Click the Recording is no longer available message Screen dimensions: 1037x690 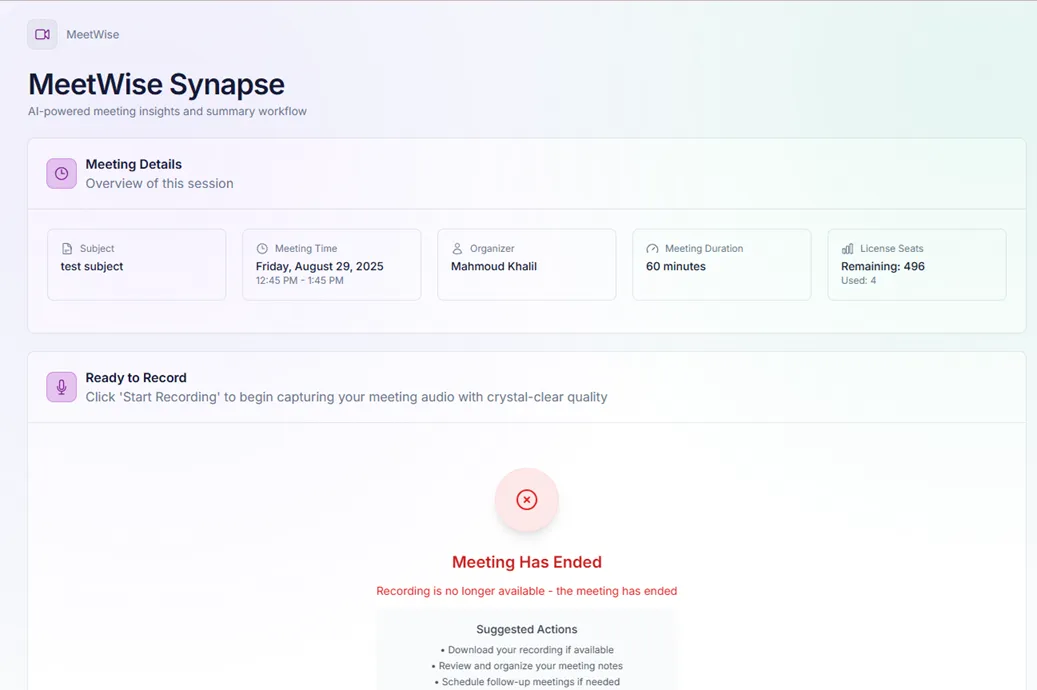click(x=527, y=591)
